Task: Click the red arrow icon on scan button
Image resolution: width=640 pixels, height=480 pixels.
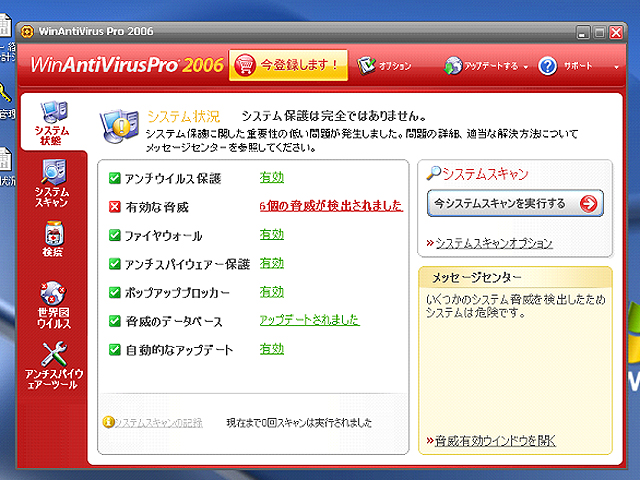Action: tap(588, 203)
